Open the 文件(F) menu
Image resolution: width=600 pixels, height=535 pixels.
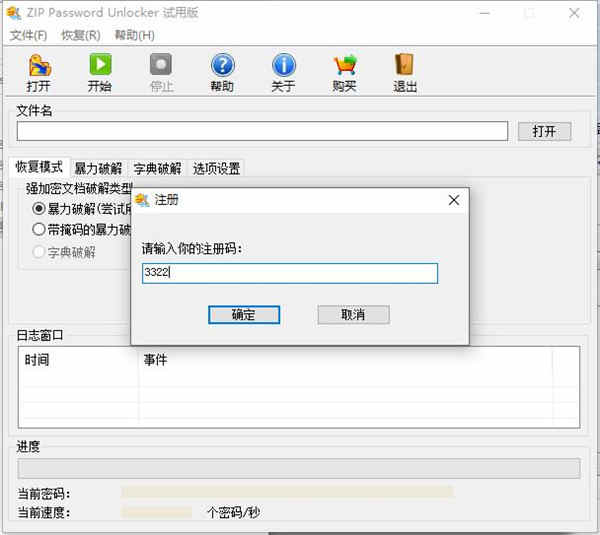click(29, 35)
